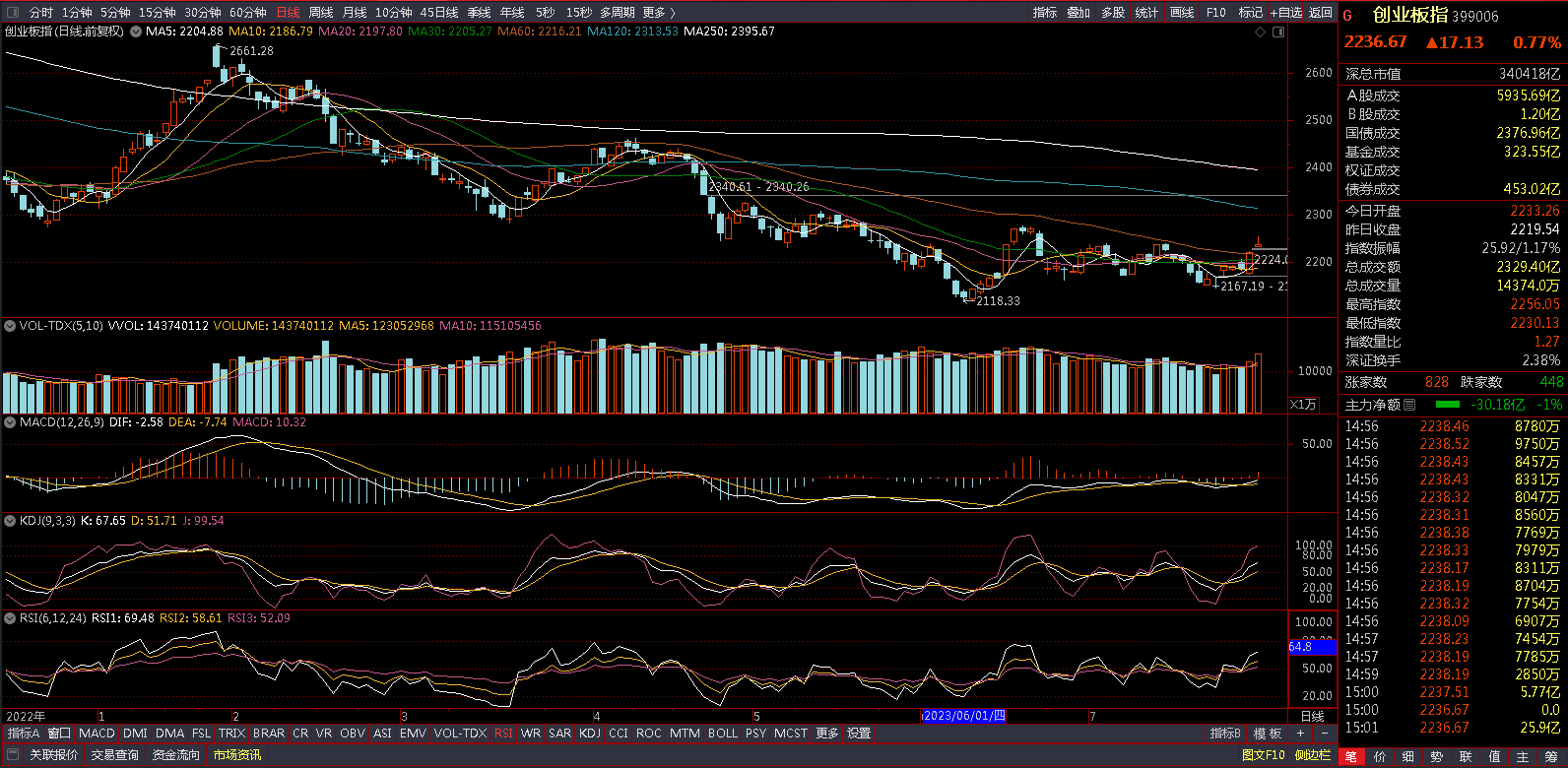Open 交易查询 trade query
The width and height of the screenshot is (1568, 768).
115,755
